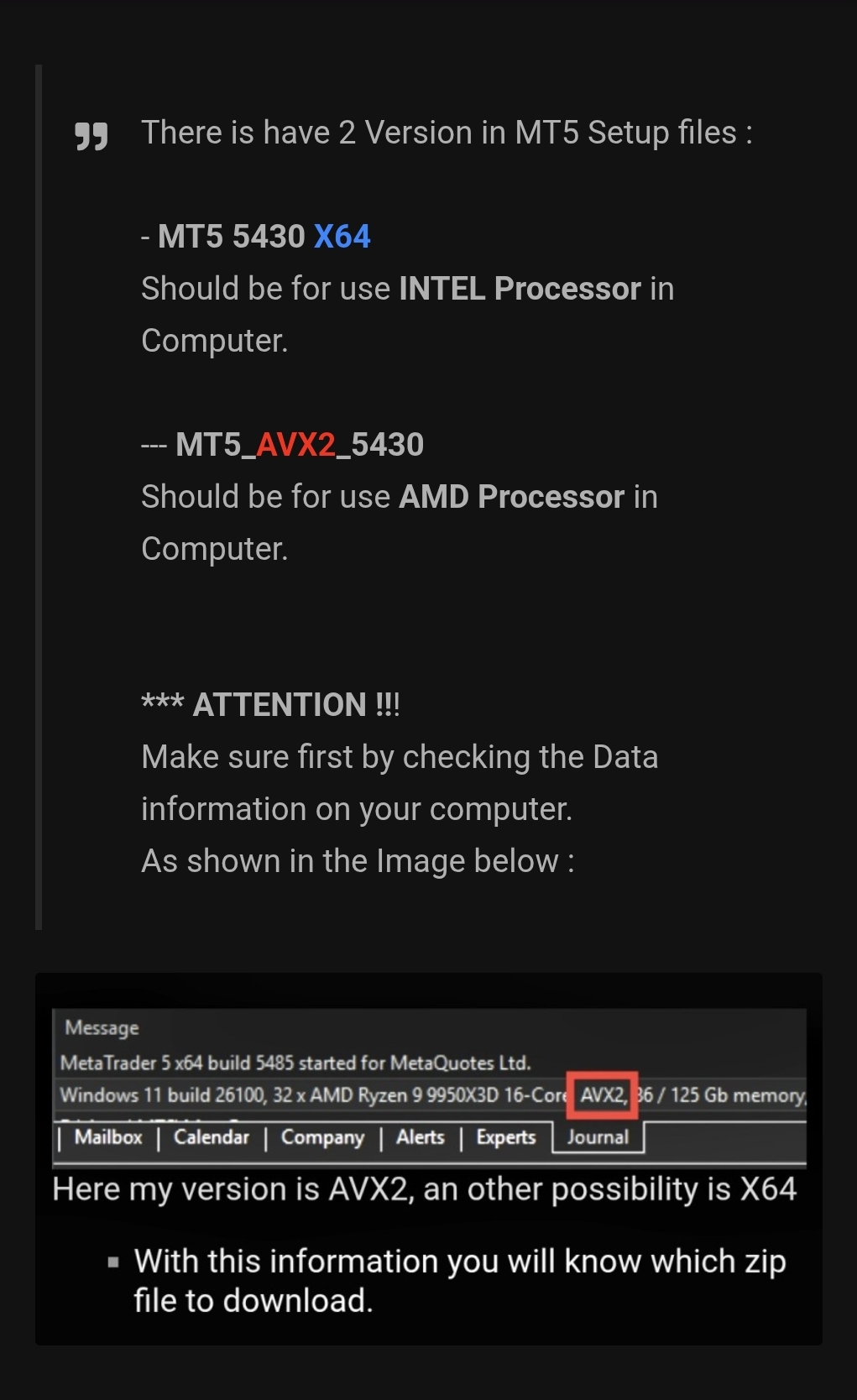Screen dimensions: 857x1400
Task: Click the 'AMD Processor' bold text
Action: point(512,497)
